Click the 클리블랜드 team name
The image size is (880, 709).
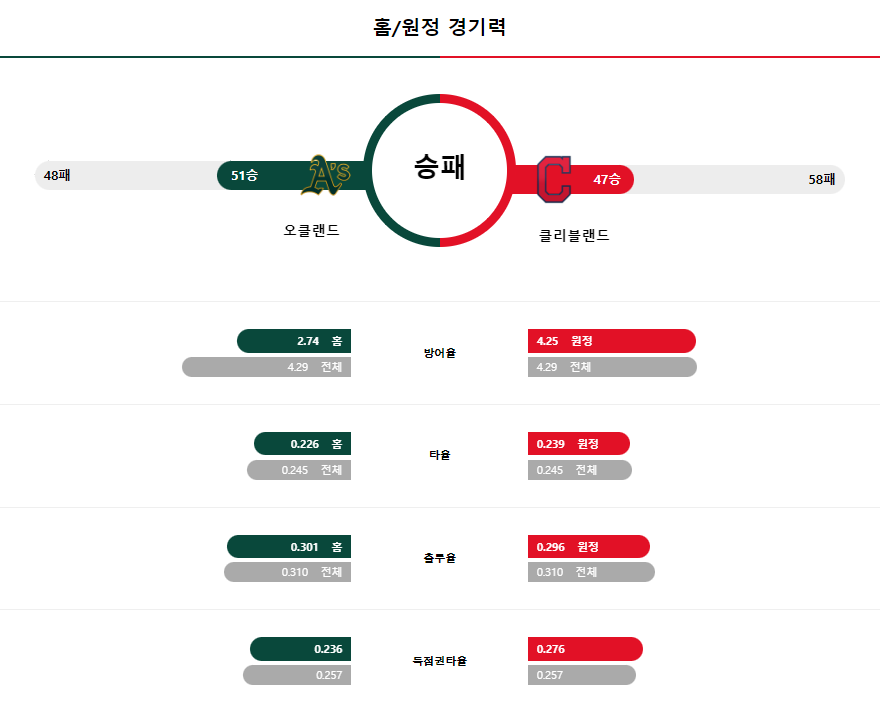click(574, 235)
